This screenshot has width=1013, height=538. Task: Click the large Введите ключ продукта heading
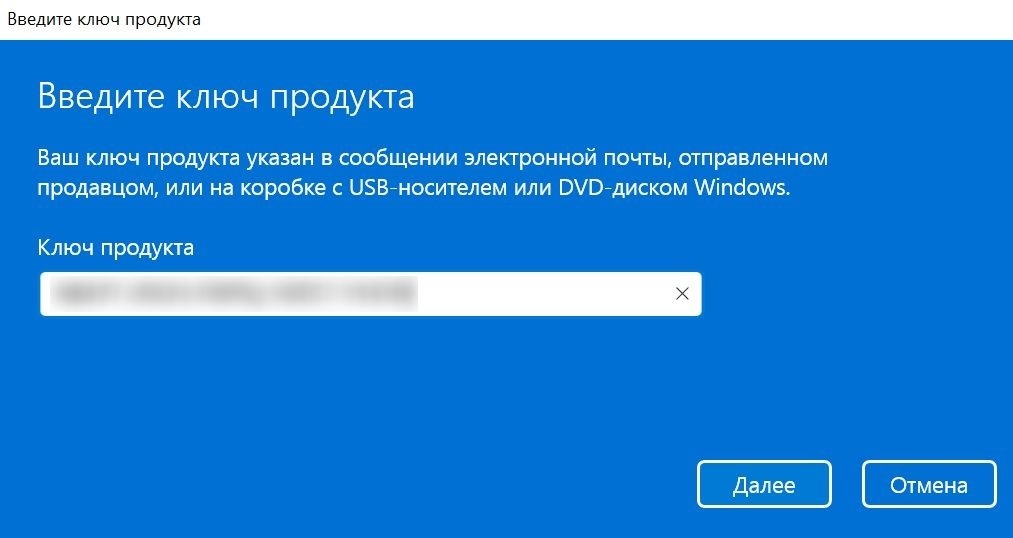tap(225, 98)
